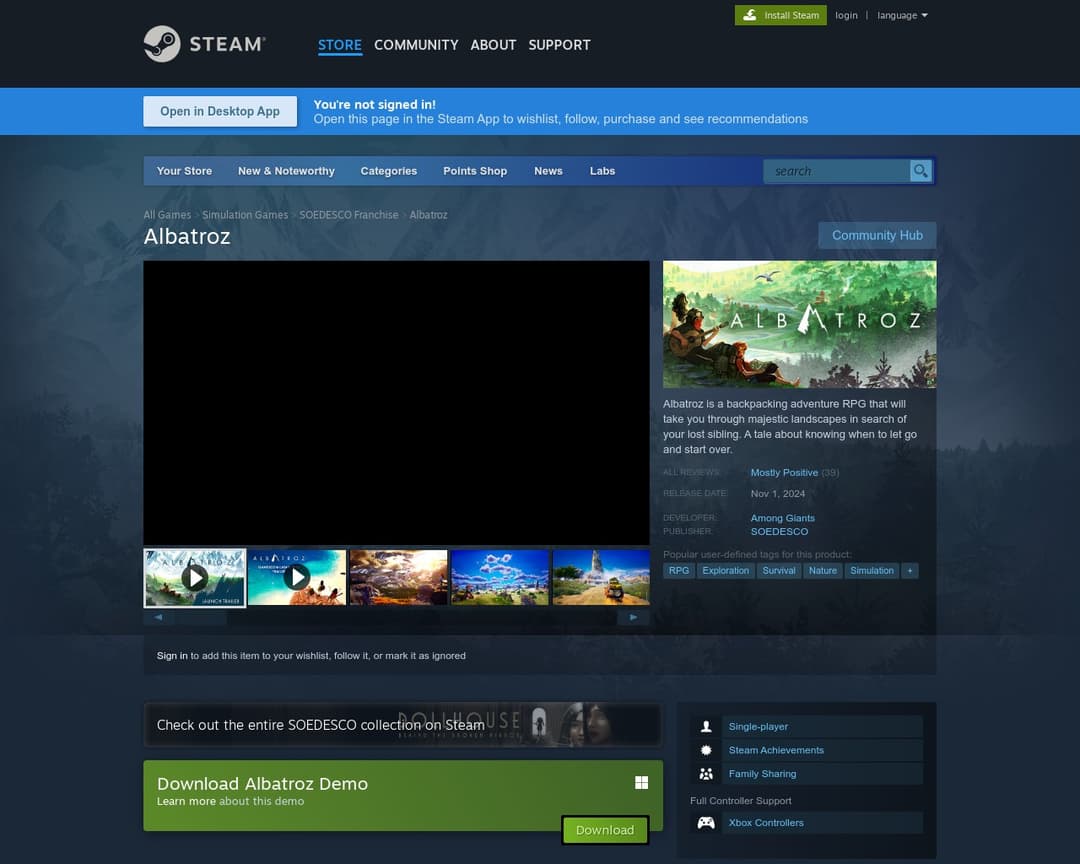The height and width of the screenshot is (864, 1080).
Task: Click the Family Sharing people icon
Action: [x=706, y=774]
